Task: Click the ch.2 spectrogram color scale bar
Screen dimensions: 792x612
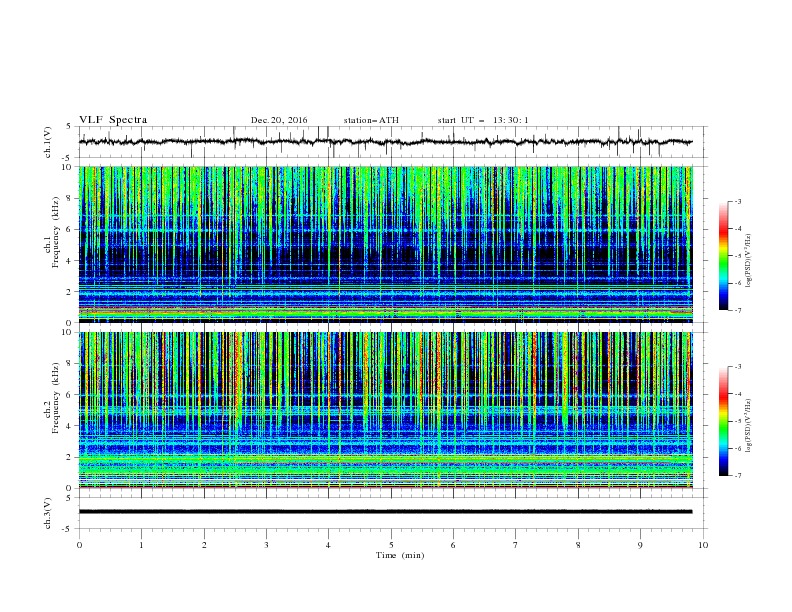Action: point(723,421)
